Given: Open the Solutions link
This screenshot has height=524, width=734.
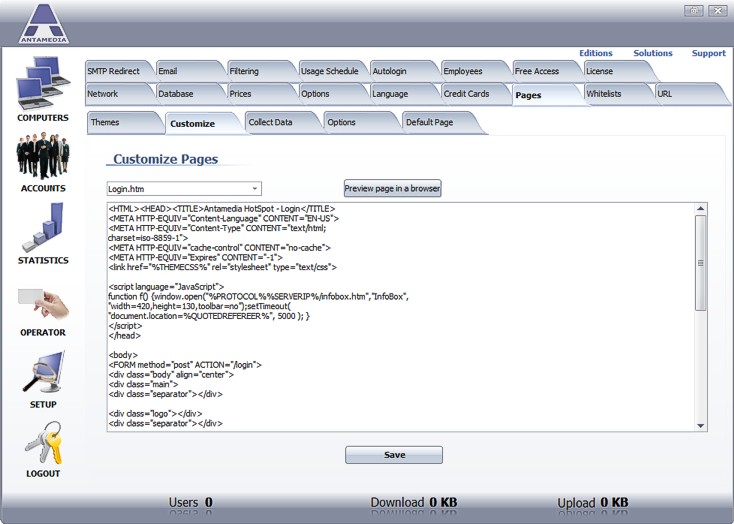Looking at the screenshot, I should 653,53.
